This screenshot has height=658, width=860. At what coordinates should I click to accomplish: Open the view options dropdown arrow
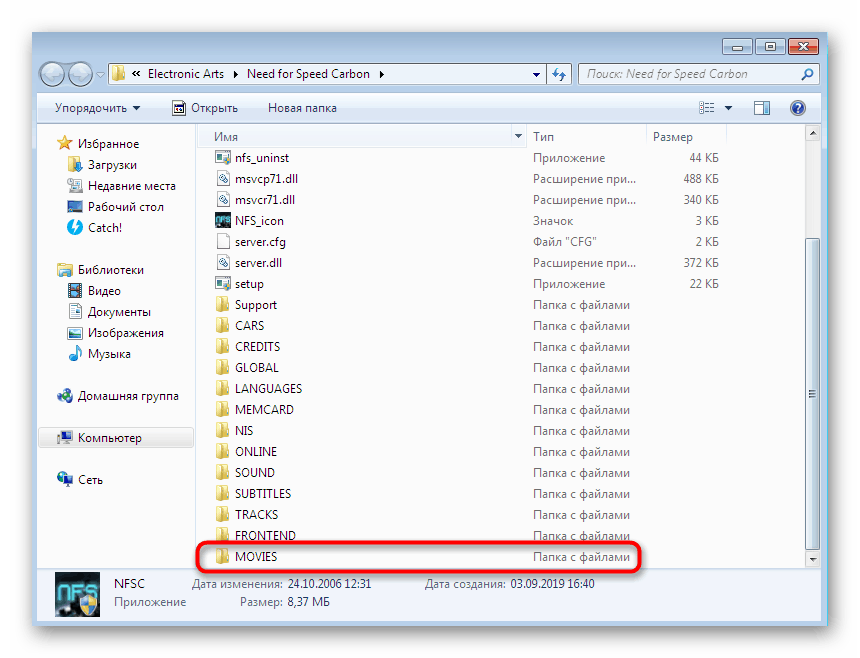(728, 108)
